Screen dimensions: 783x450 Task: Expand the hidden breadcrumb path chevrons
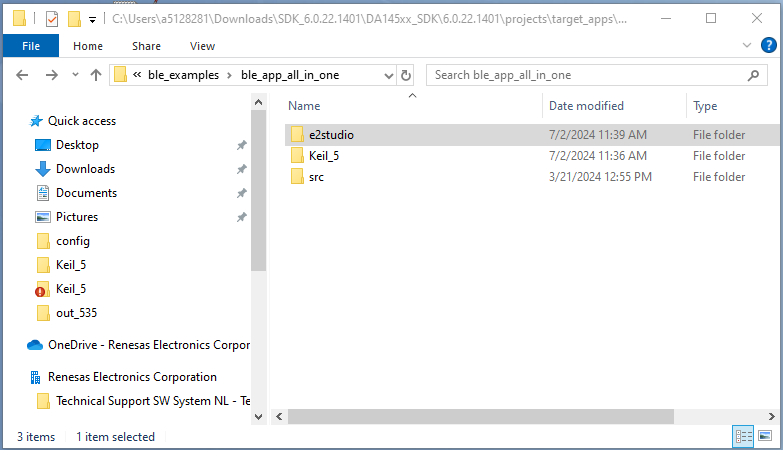point(137,75)
